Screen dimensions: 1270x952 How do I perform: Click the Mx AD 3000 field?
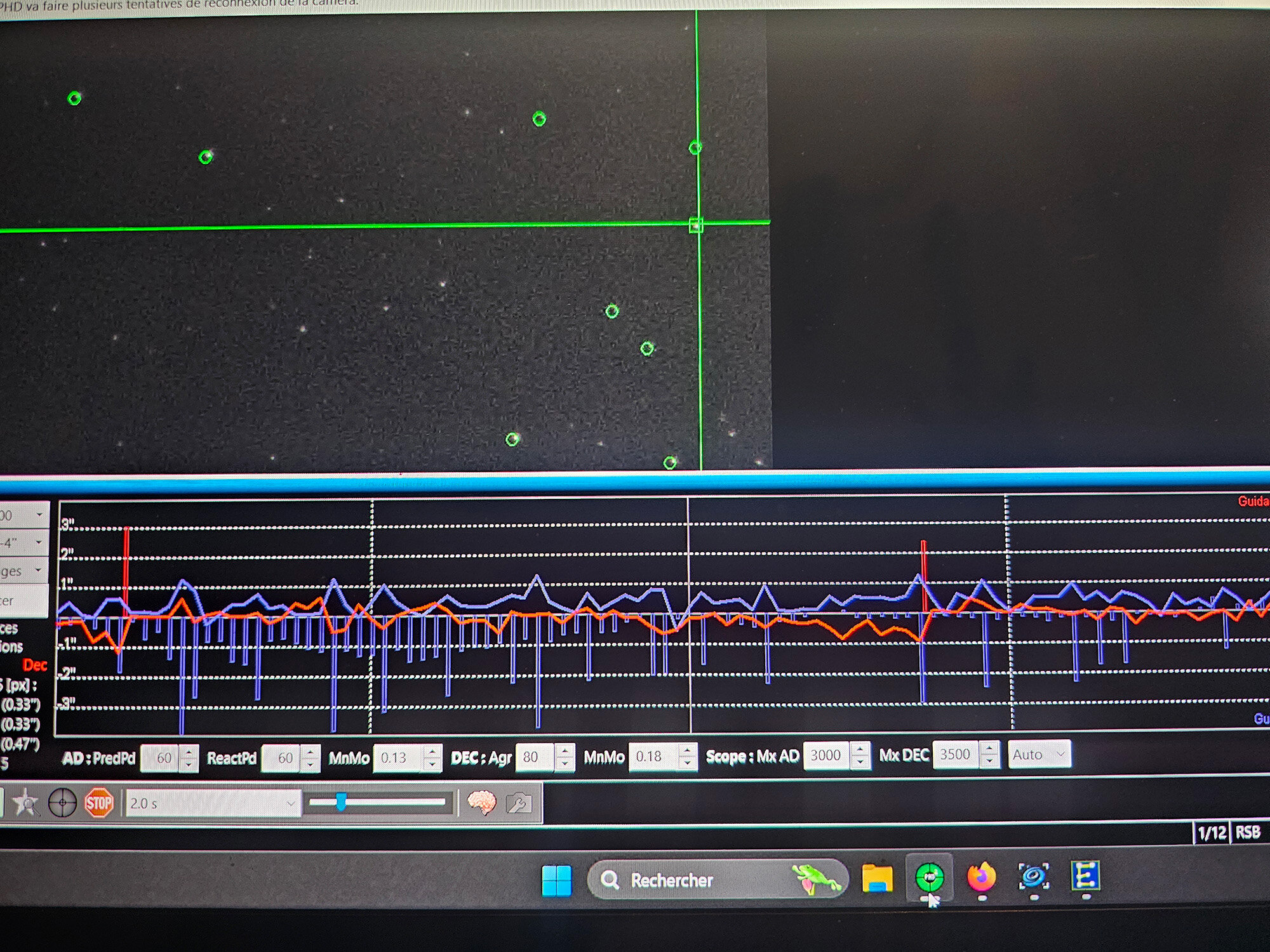click(x=825, y=755)
